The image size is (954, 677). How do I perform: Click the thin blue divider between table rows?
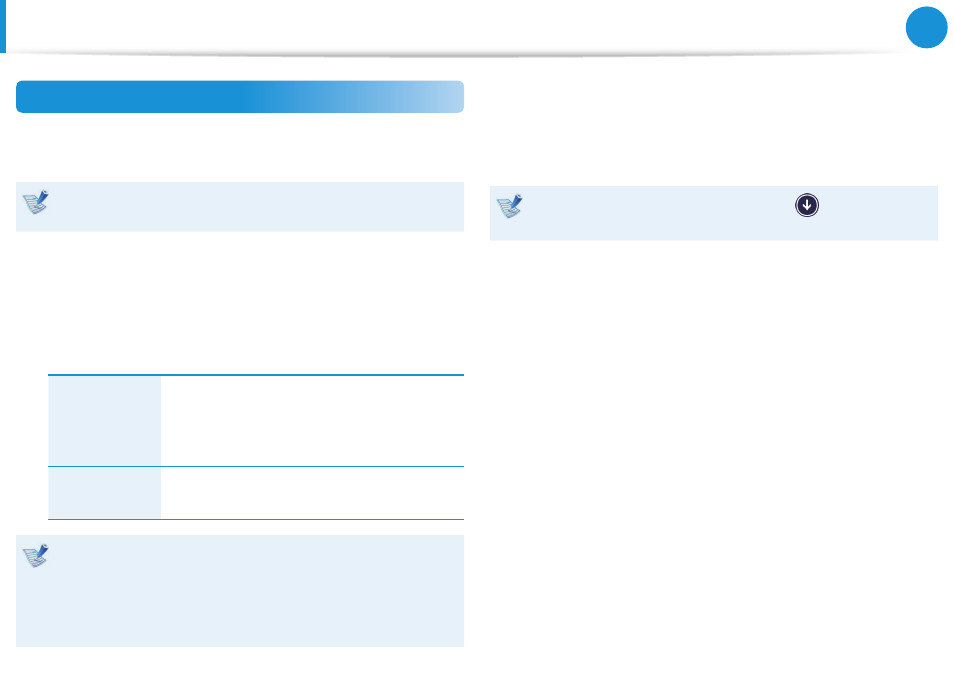[256, 467]
